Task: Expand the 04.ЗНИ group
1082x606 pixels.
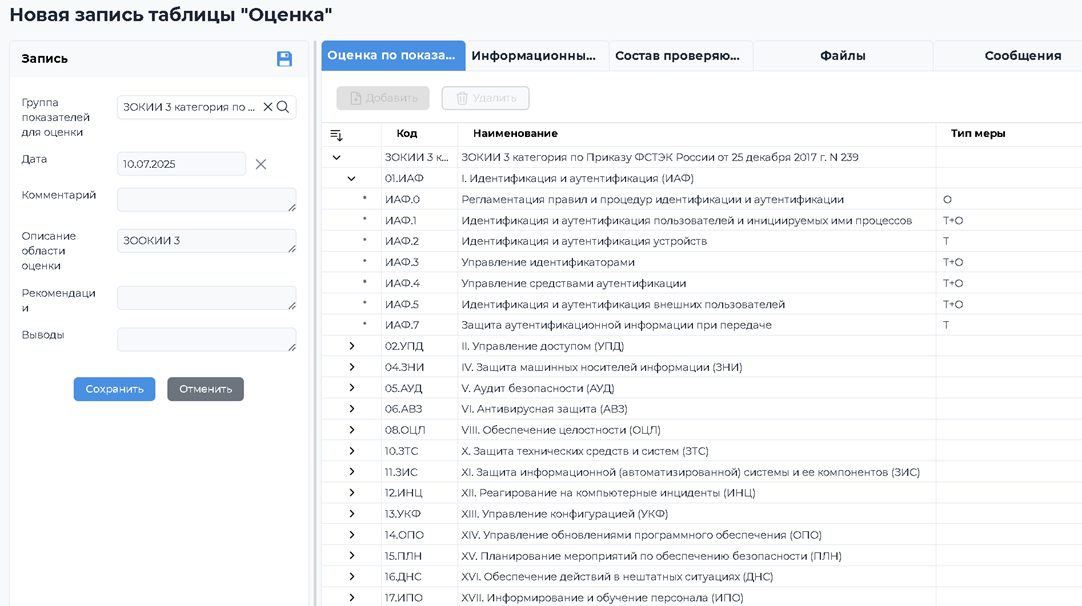Action: [351, 366]
